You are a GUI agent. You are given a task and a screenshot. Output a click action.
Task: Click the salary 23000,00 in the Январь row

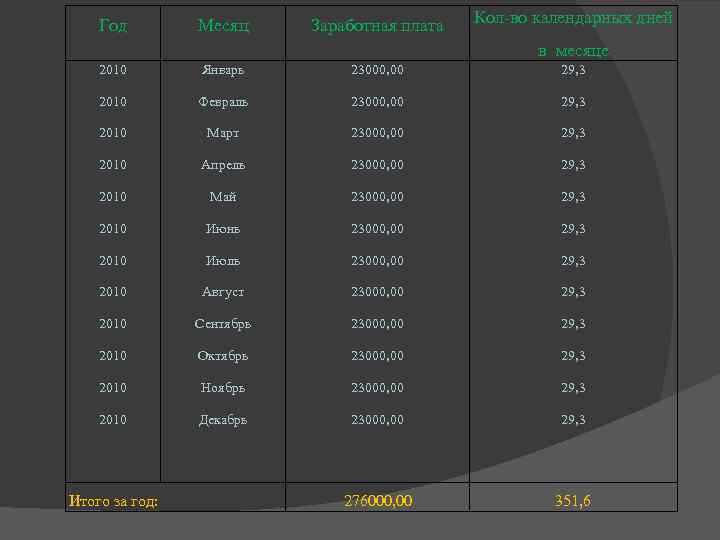(x=377, y=70)
